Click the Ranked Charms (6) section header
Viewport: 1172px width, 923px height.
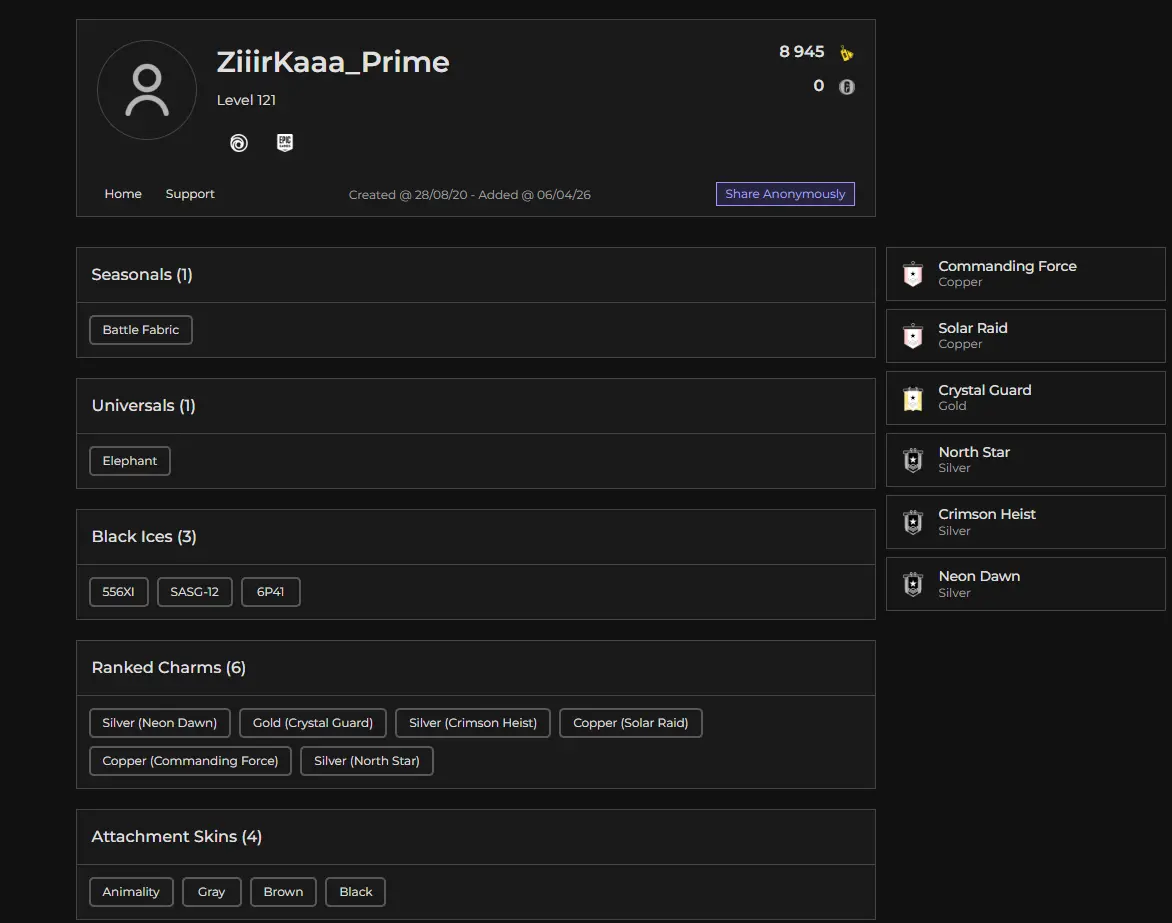(169, 668)
